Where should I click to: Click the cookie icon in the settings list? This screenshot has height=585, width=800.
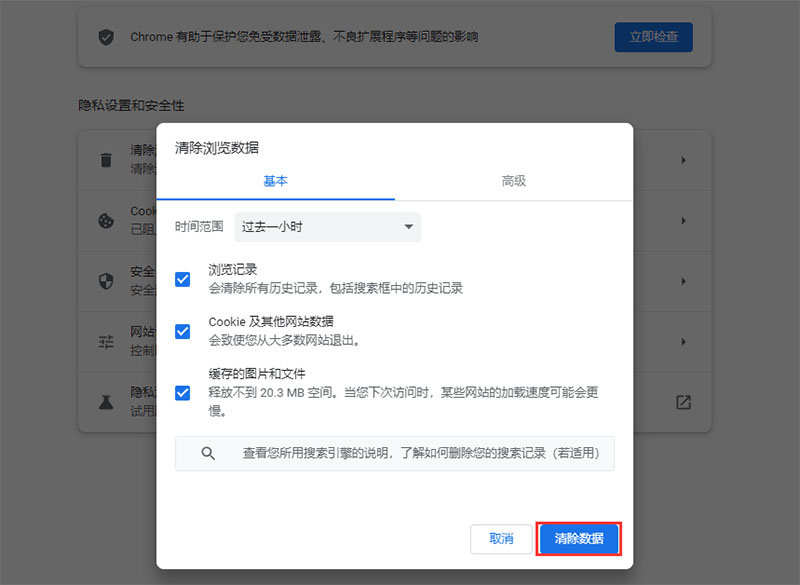click(x=107, y=221)
